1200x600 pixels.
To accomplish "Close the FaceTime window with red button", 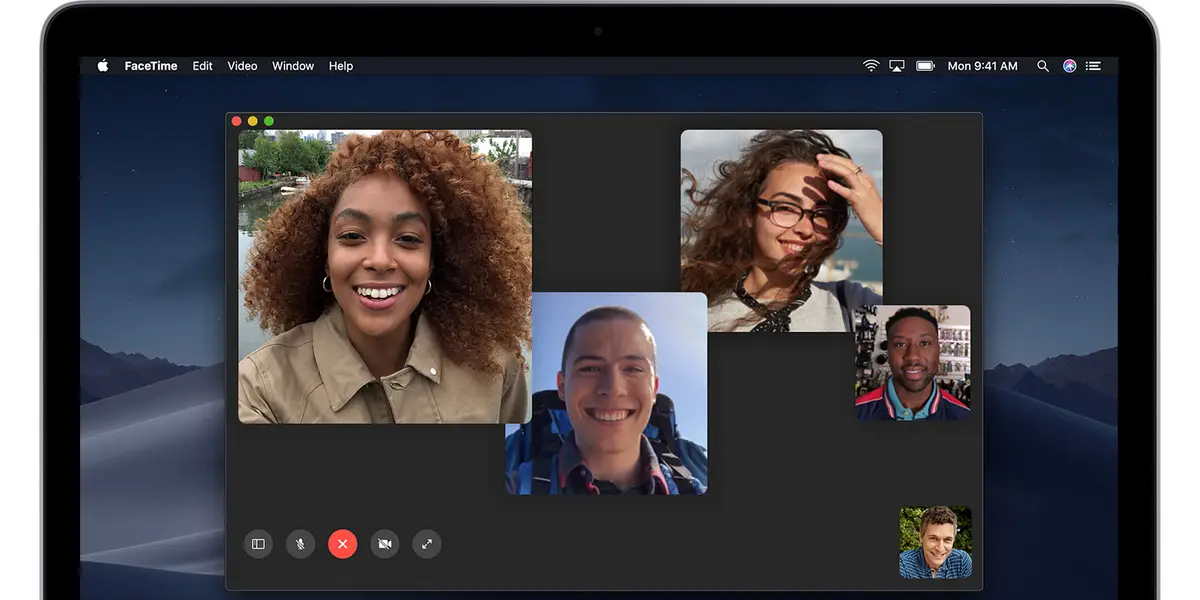I will click(237, 121).
